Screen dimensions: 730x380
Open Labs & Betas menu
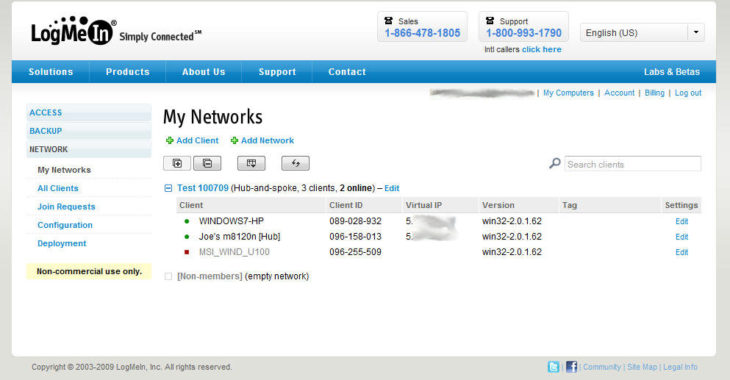(x=671, y=72)
